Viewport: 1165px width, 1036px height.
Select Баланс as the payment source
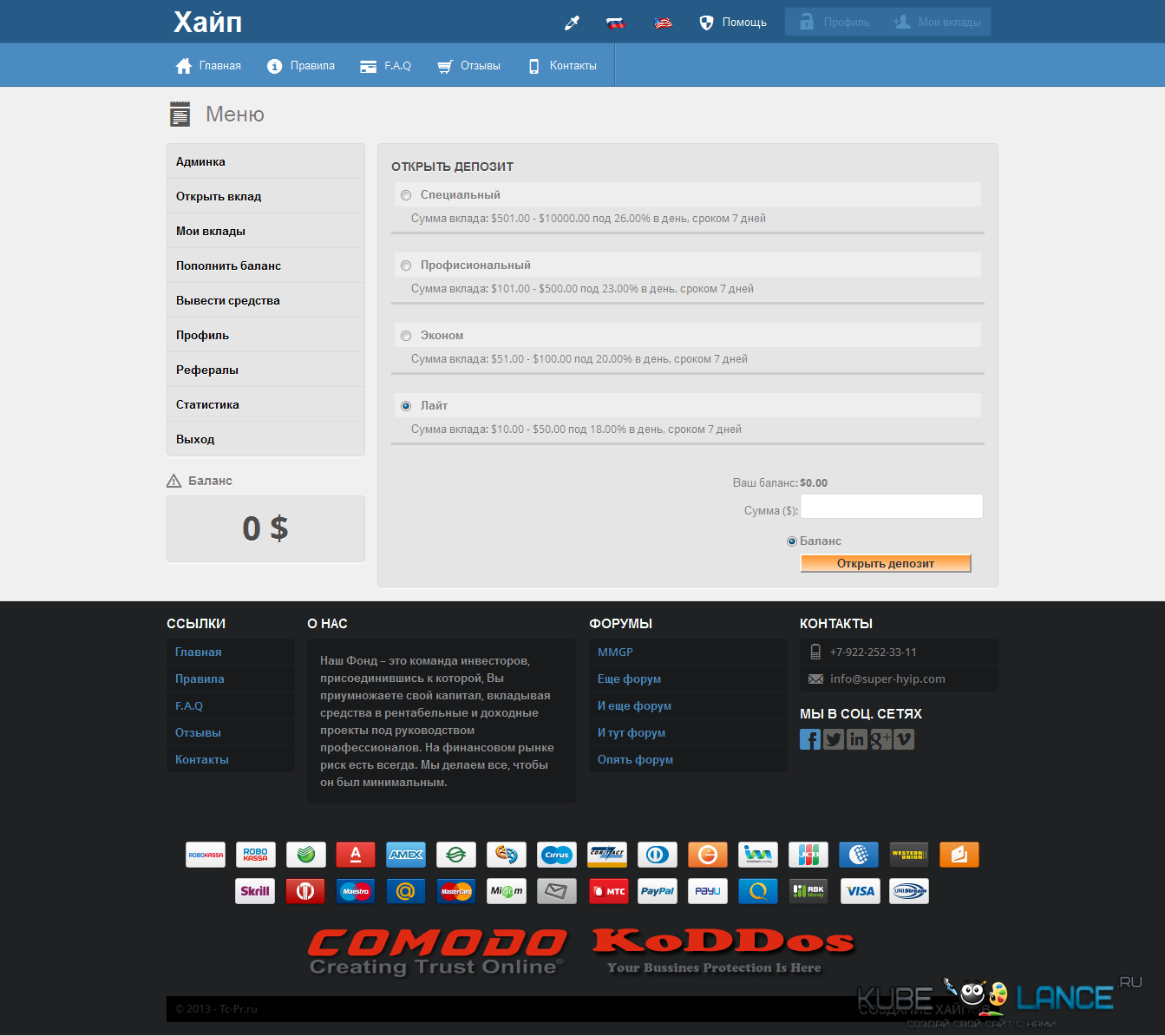[x=791, y=541]
